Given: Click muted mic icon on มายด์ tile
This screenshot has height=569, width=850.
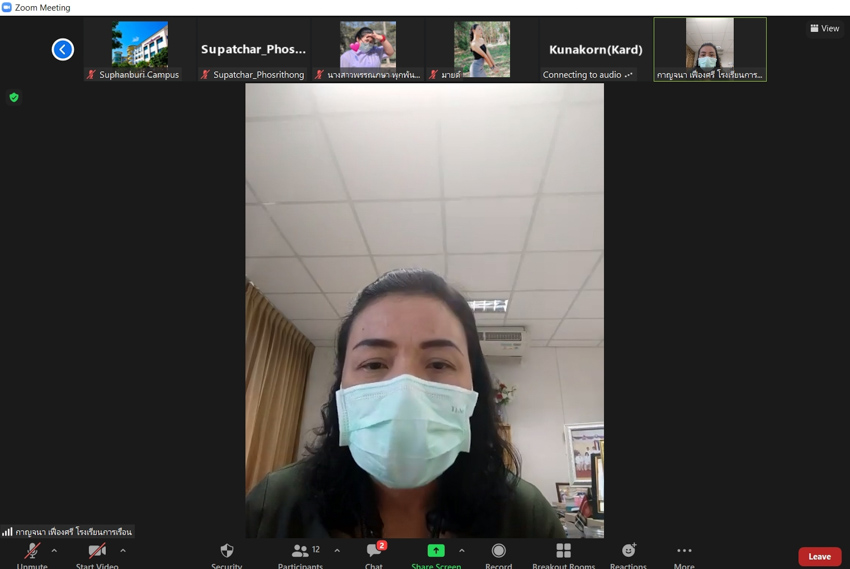Looking at the screenshot, I should coord(433,75).
